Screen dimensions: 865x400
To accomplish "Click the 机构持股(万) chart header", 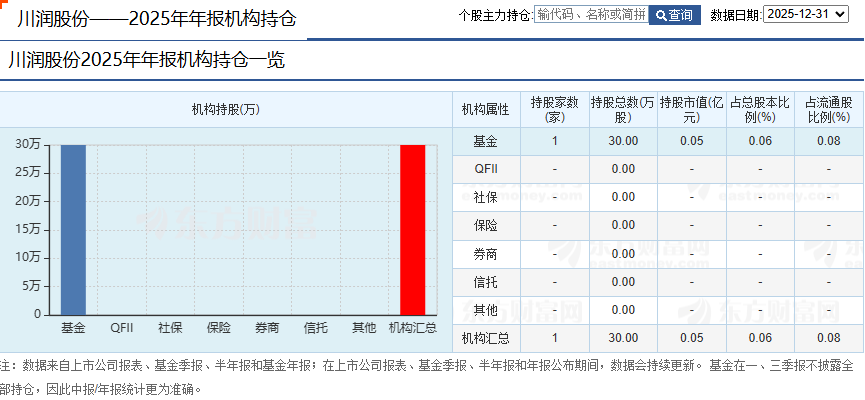I will 226,109.
